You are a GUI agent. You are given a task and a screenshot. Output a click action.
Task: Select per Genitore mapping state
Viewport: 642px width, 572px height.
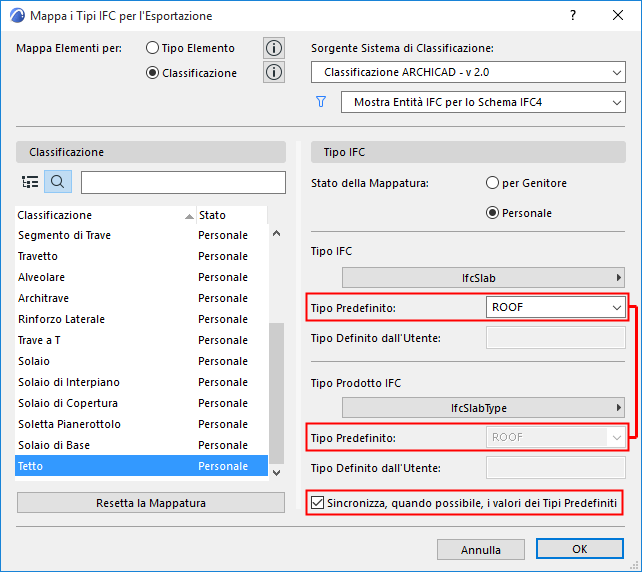pos(492,183)
